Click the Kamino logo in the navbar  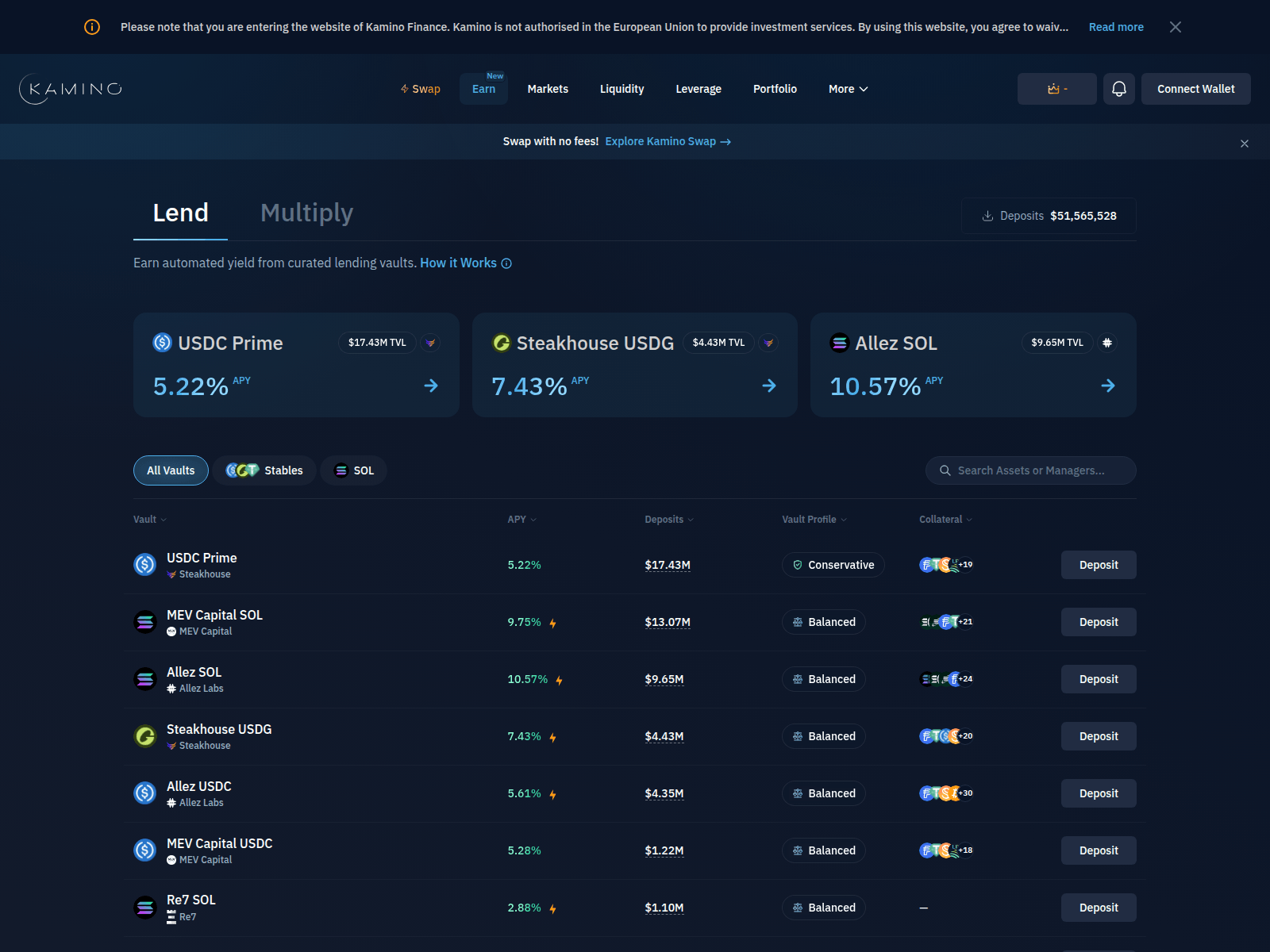tap(70, 89)
